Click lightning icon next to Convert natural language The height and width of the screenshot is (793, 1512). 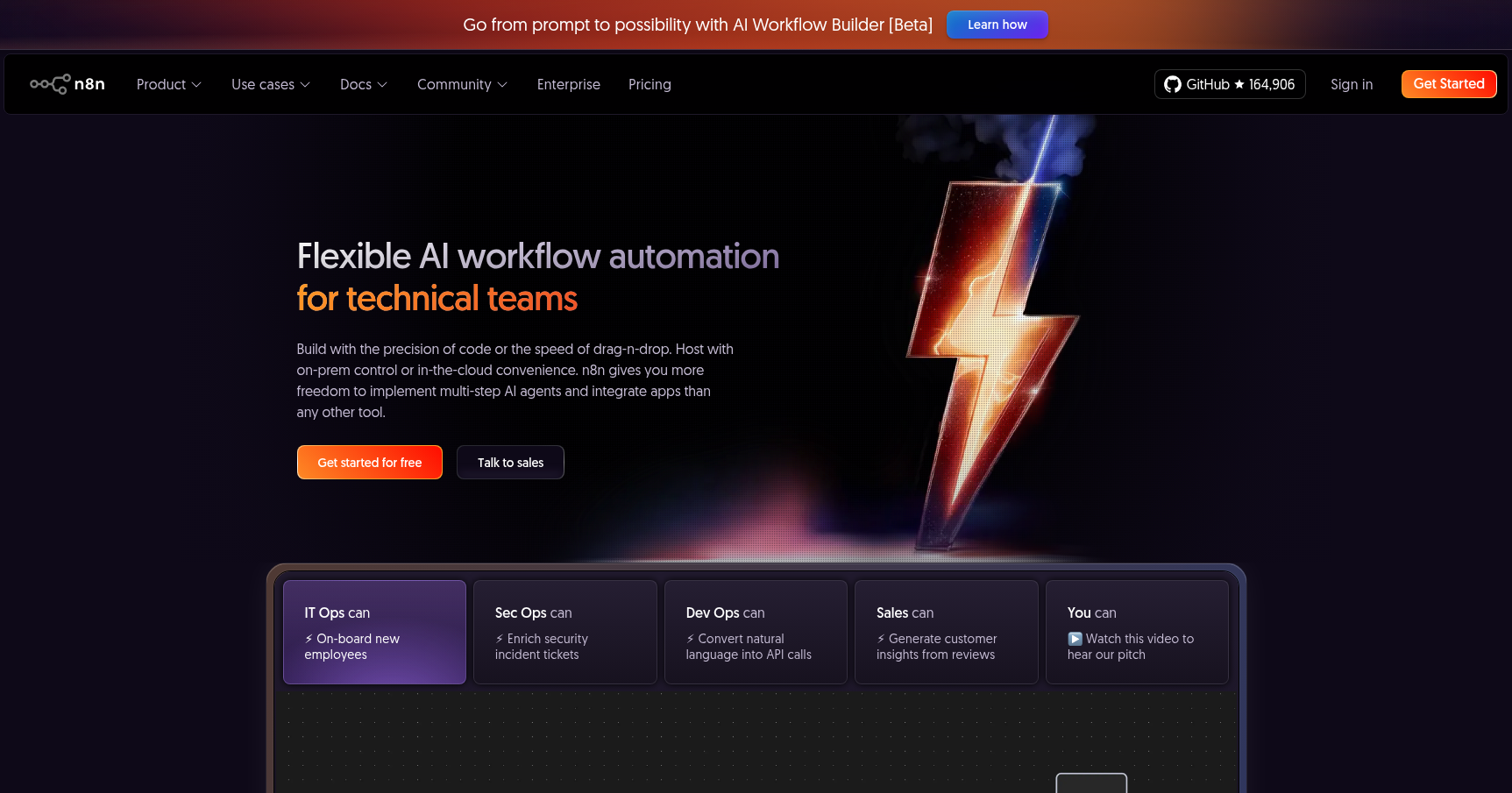tap(691, 639)
